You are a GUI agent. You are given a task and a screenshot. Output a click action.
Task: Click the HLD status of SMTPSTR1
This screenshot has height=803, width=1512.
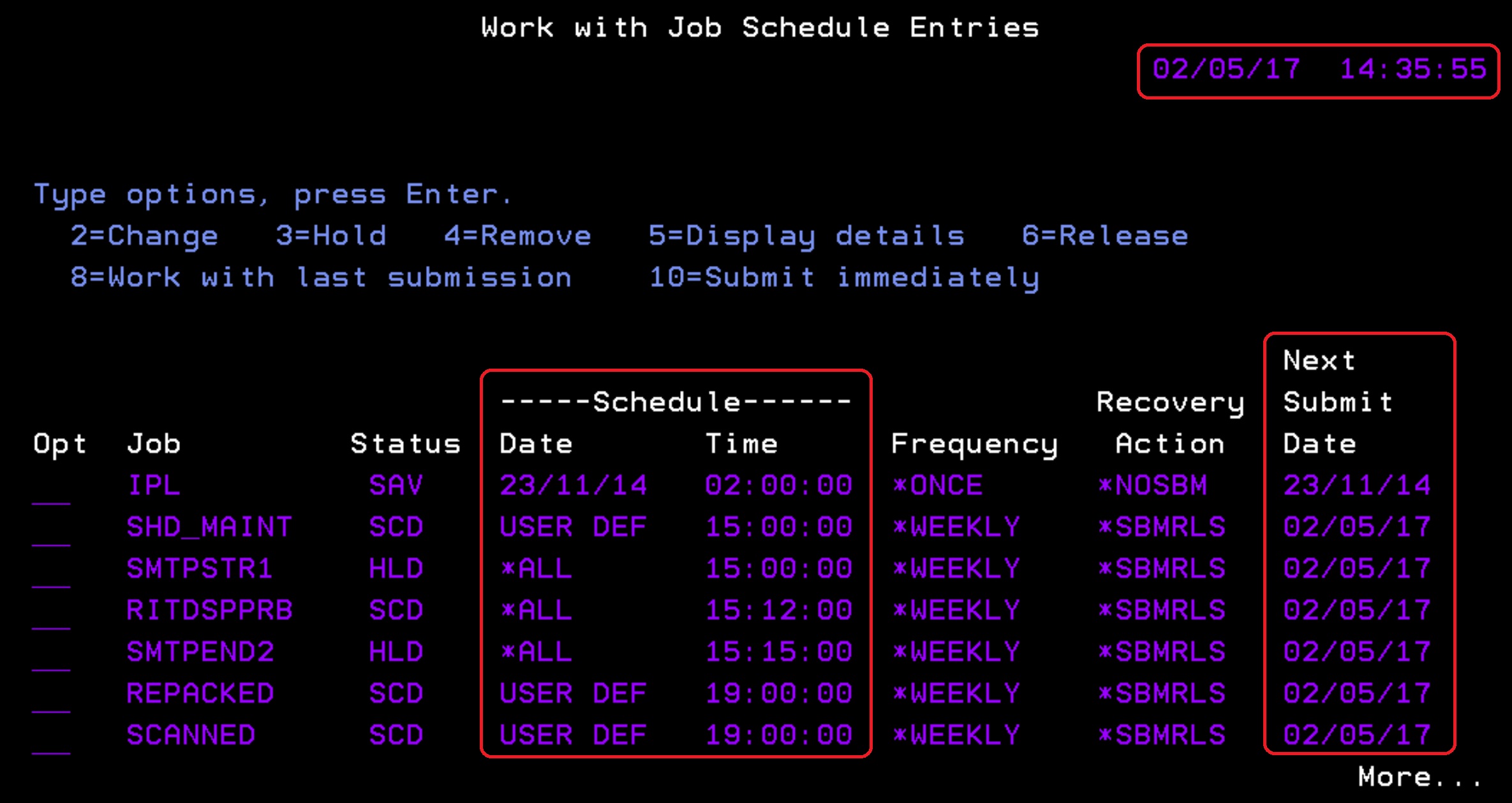(x=396, y=569)
